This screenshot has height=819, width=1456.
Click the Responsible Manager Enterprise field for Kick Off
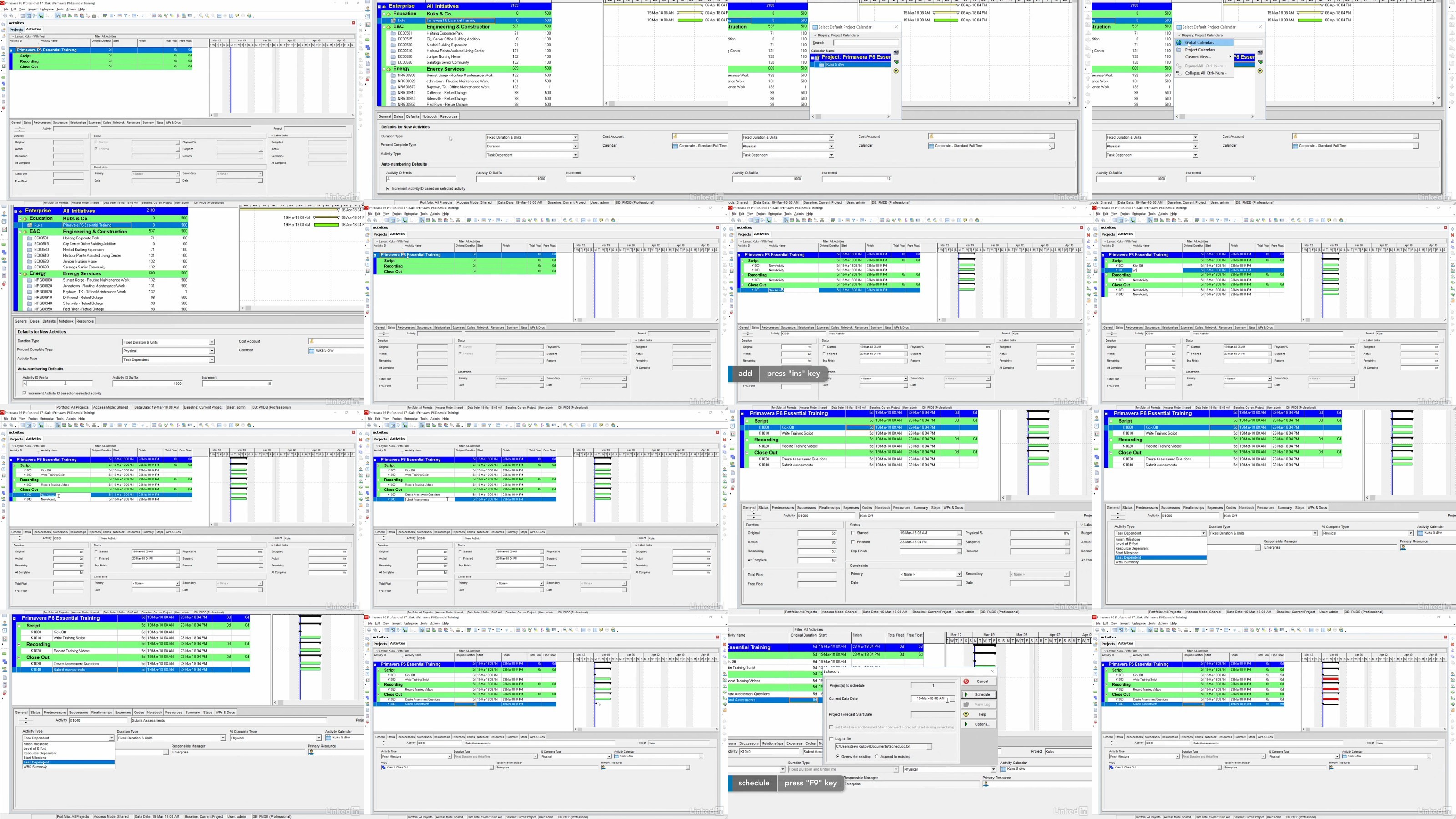click(x=1330, y=547)
